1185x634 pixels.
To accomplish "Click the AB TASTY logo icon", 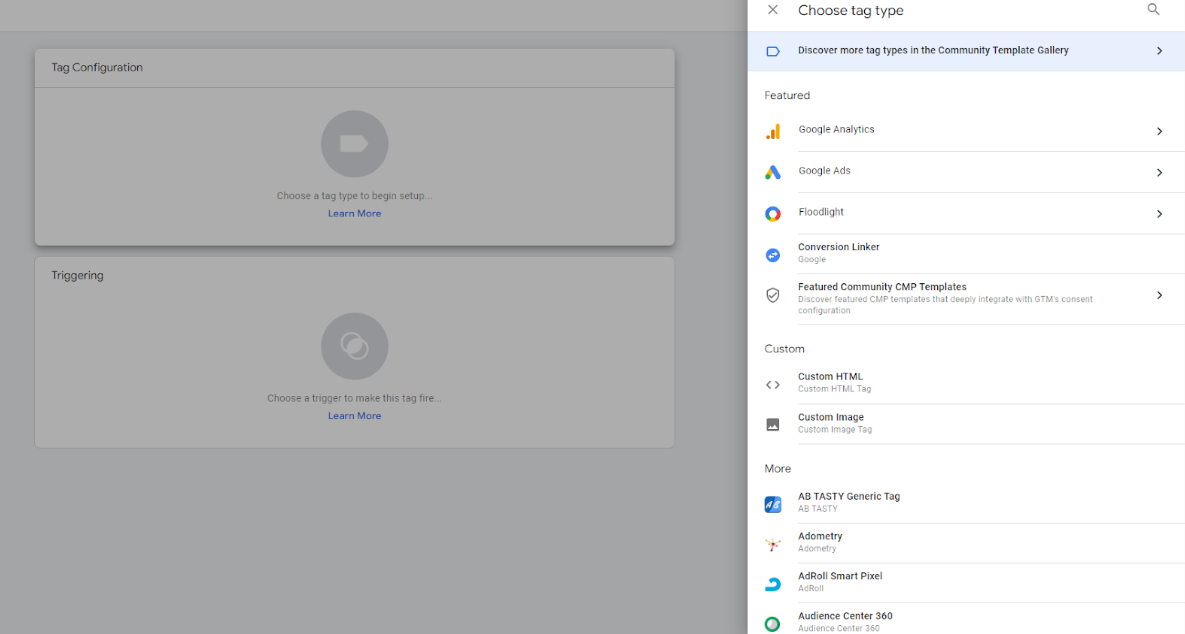I will pos(772,504).
